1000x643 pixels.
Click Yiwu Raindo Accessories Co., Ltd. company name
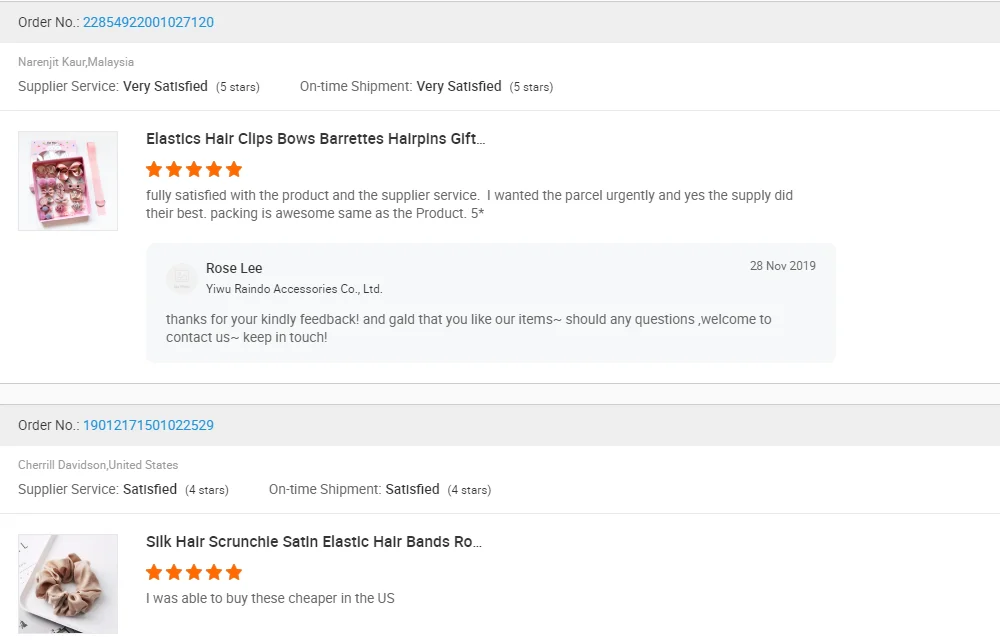294,289
